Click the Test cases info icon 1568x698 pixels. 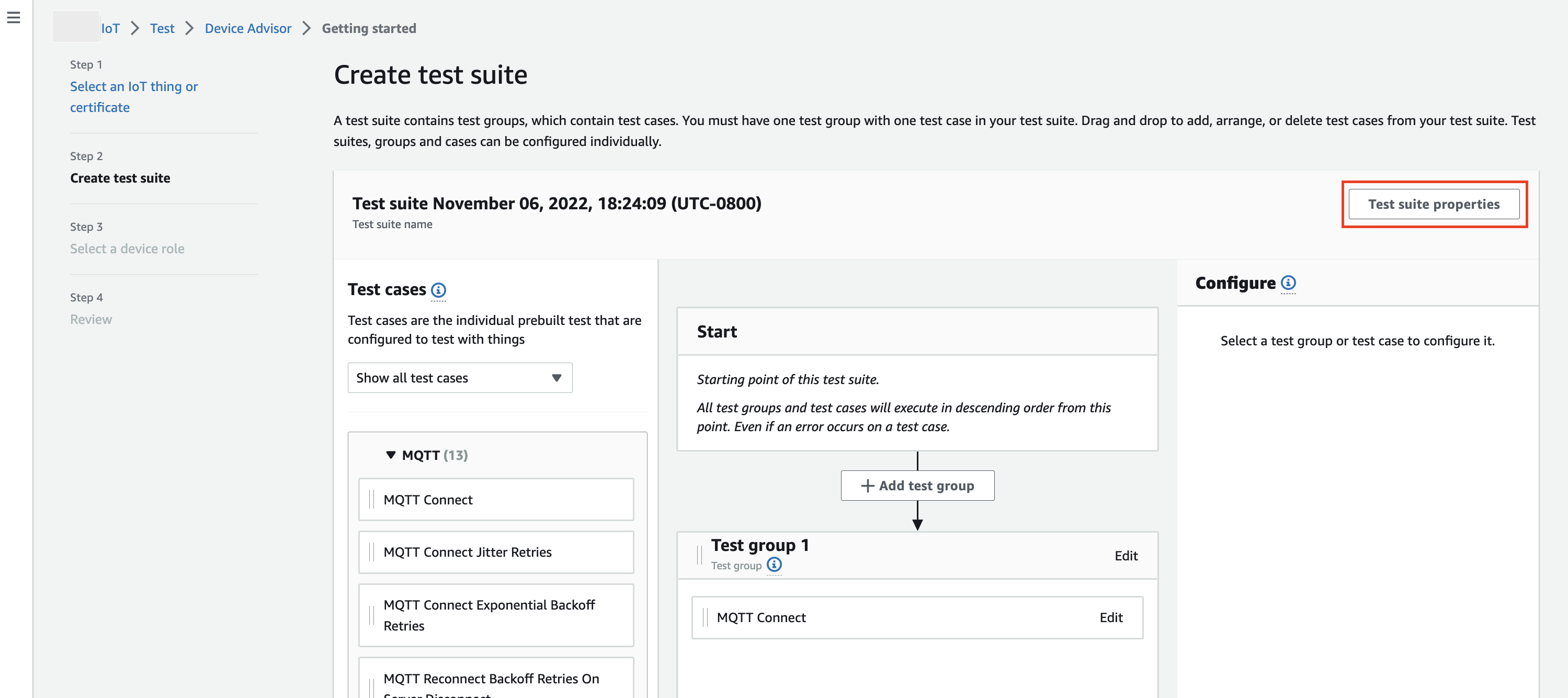click(x=438, y=290)
